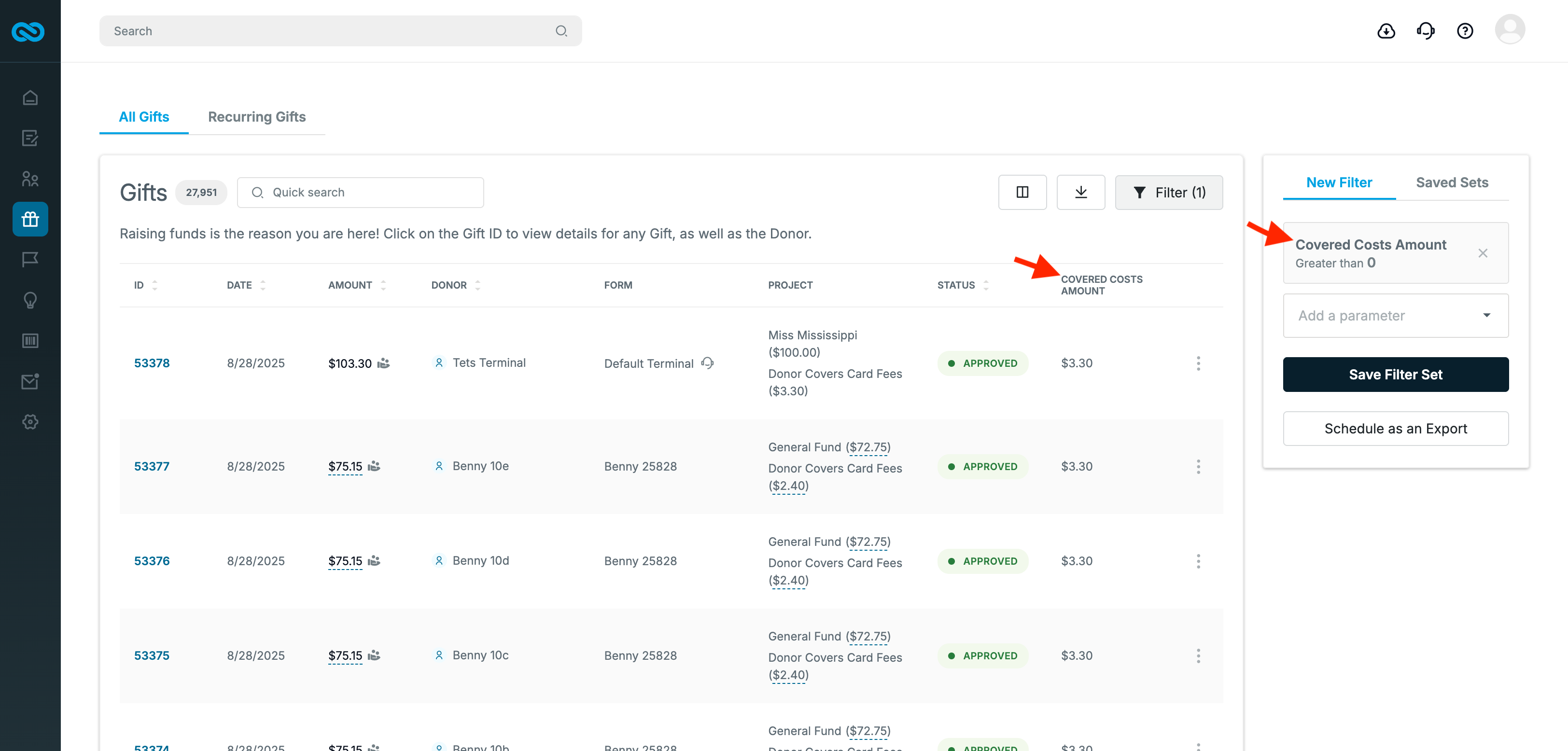
Task: Switch to the All Gifts tab
Action: [144, 117]
